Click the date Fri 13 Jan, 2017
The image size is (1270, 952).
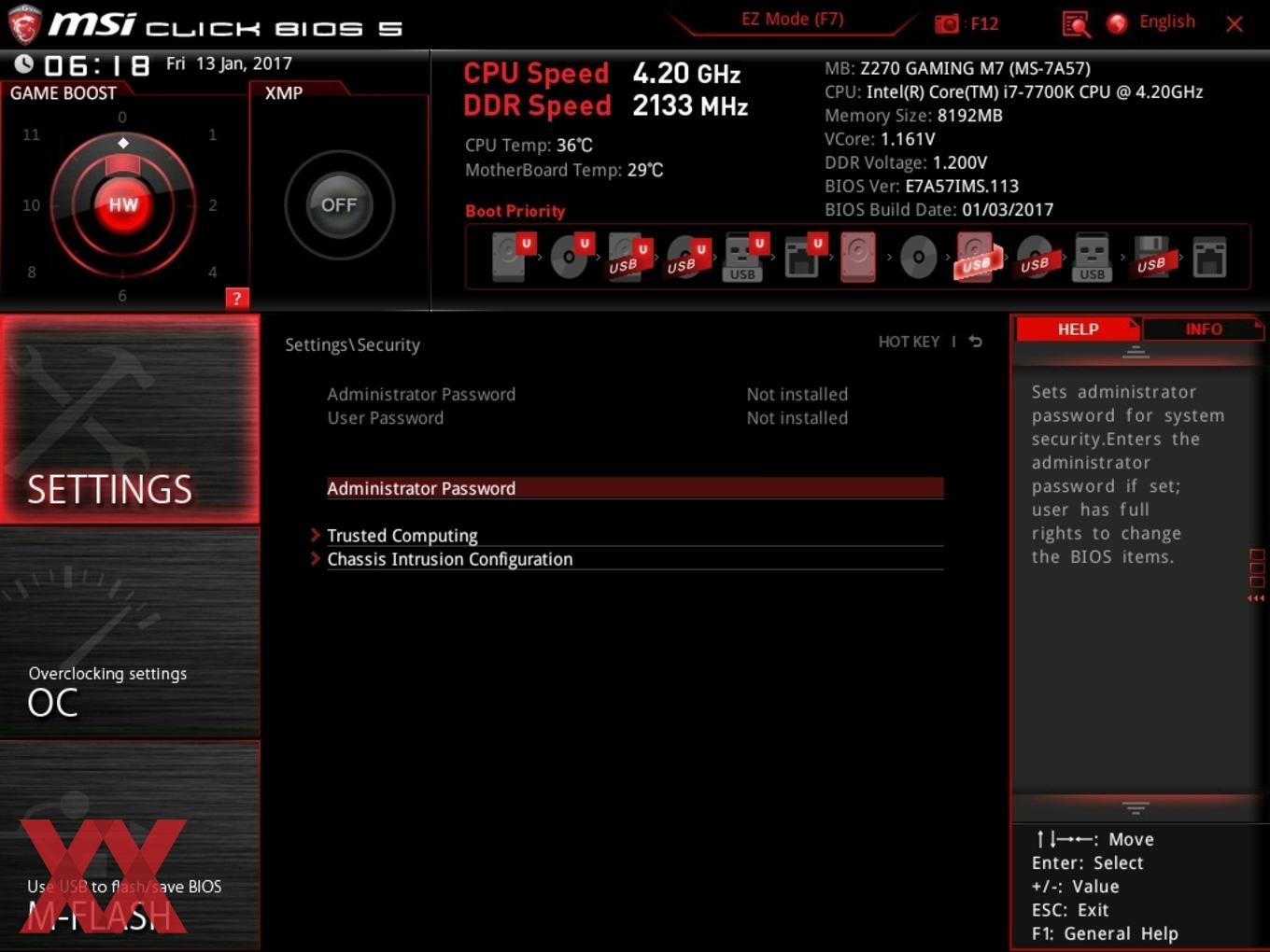click(229, 63)
